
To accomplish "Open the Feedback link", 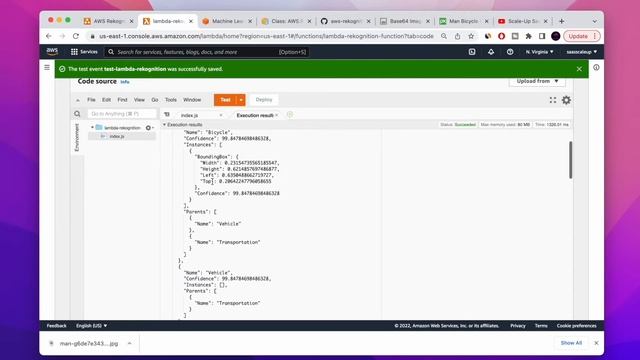I will click(x=56, y=326).
